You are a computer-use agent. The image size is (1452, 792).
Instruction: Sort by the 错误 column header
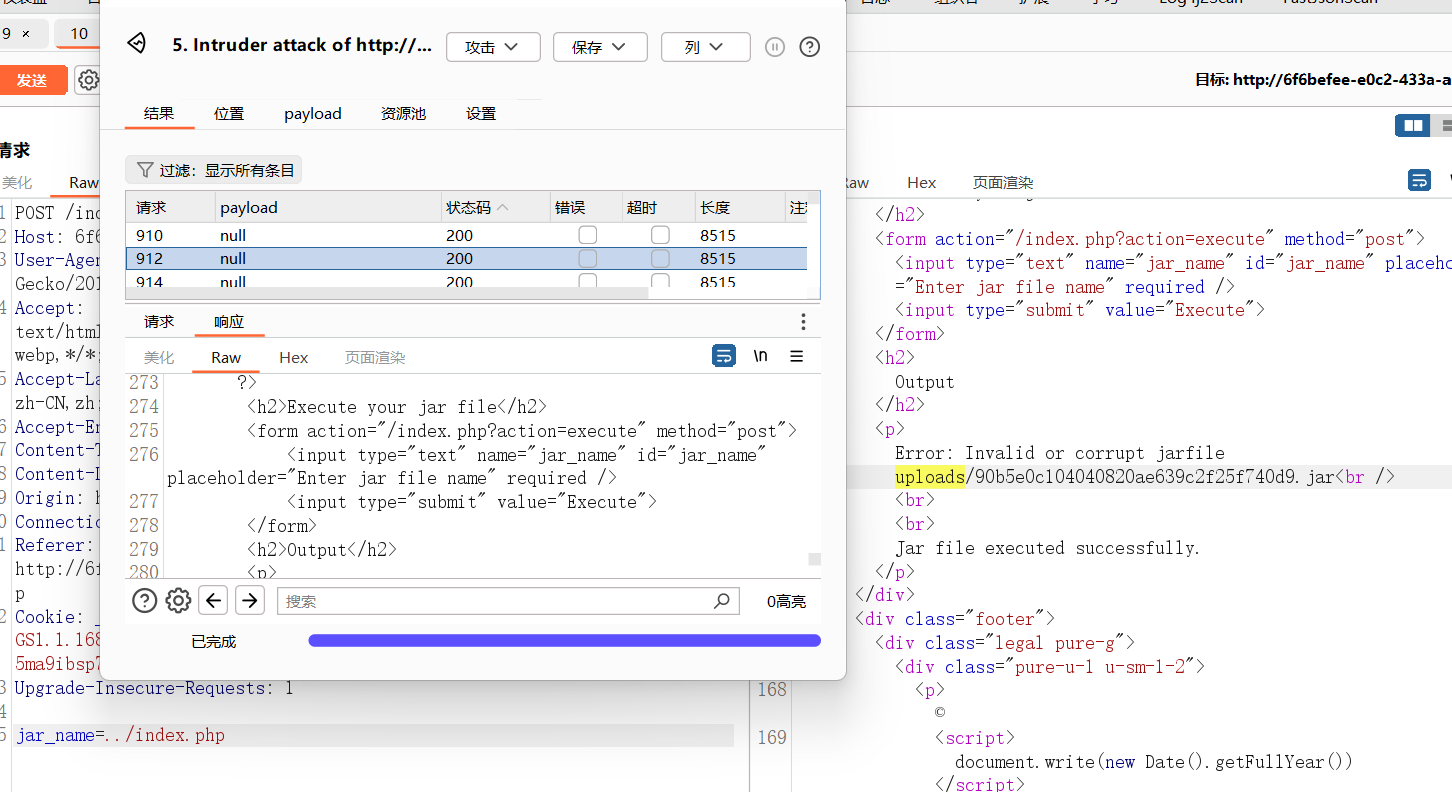(x=586, y=208)
